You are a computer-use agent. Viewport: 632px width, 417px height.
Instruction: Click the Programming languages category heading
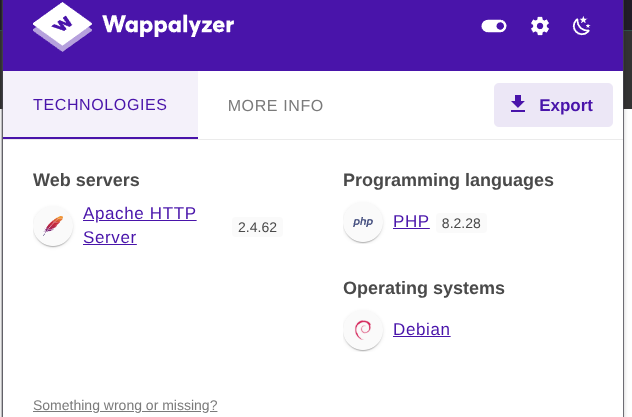[x=448, y=180]
